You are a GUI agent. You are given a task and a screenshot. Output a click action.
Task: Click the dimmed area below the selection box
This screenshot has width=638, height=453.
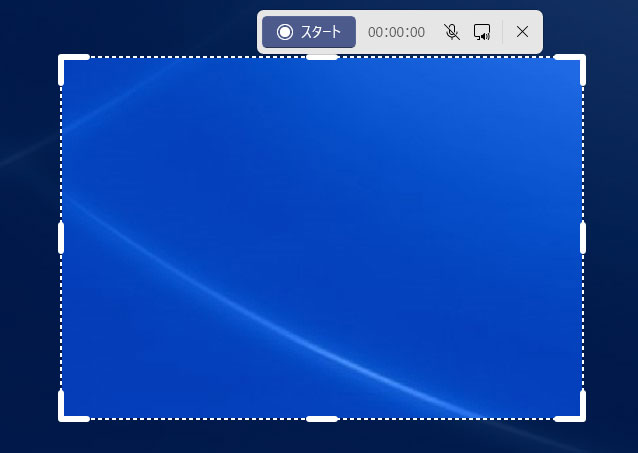pos(322,437)
